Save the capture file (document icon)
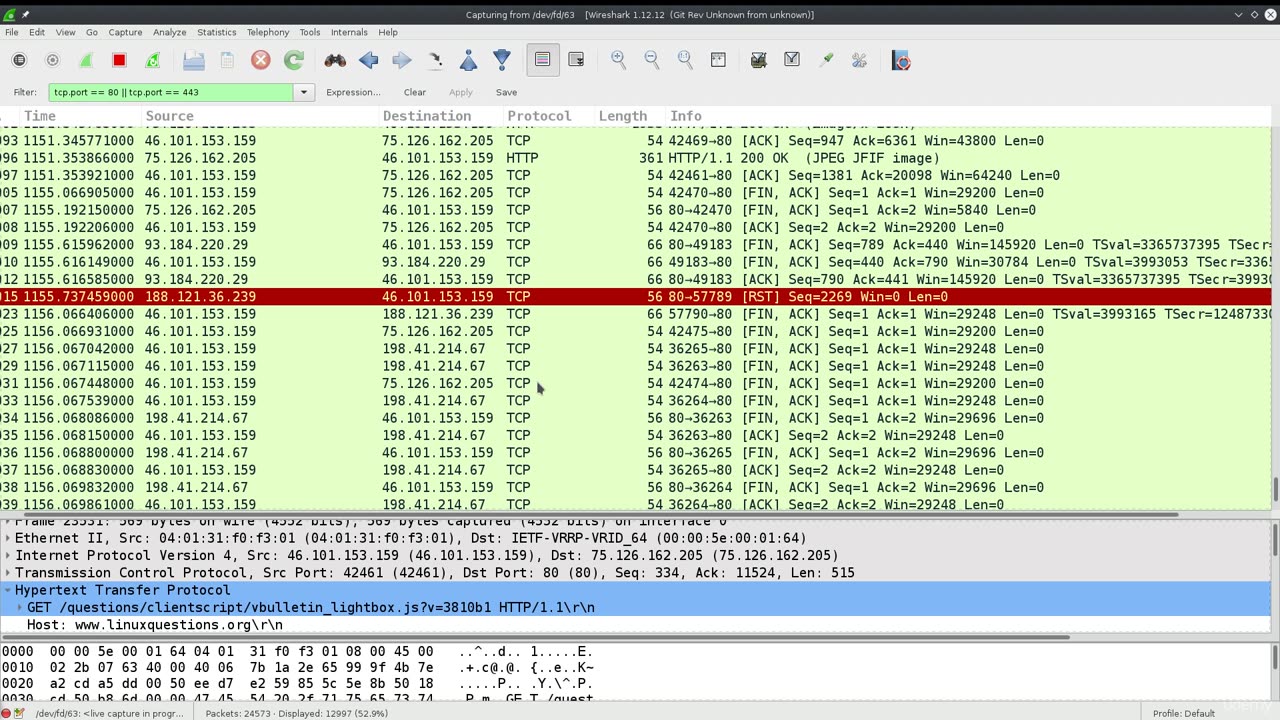This screenshot has height=720, width=1280. tap(227, 60)
